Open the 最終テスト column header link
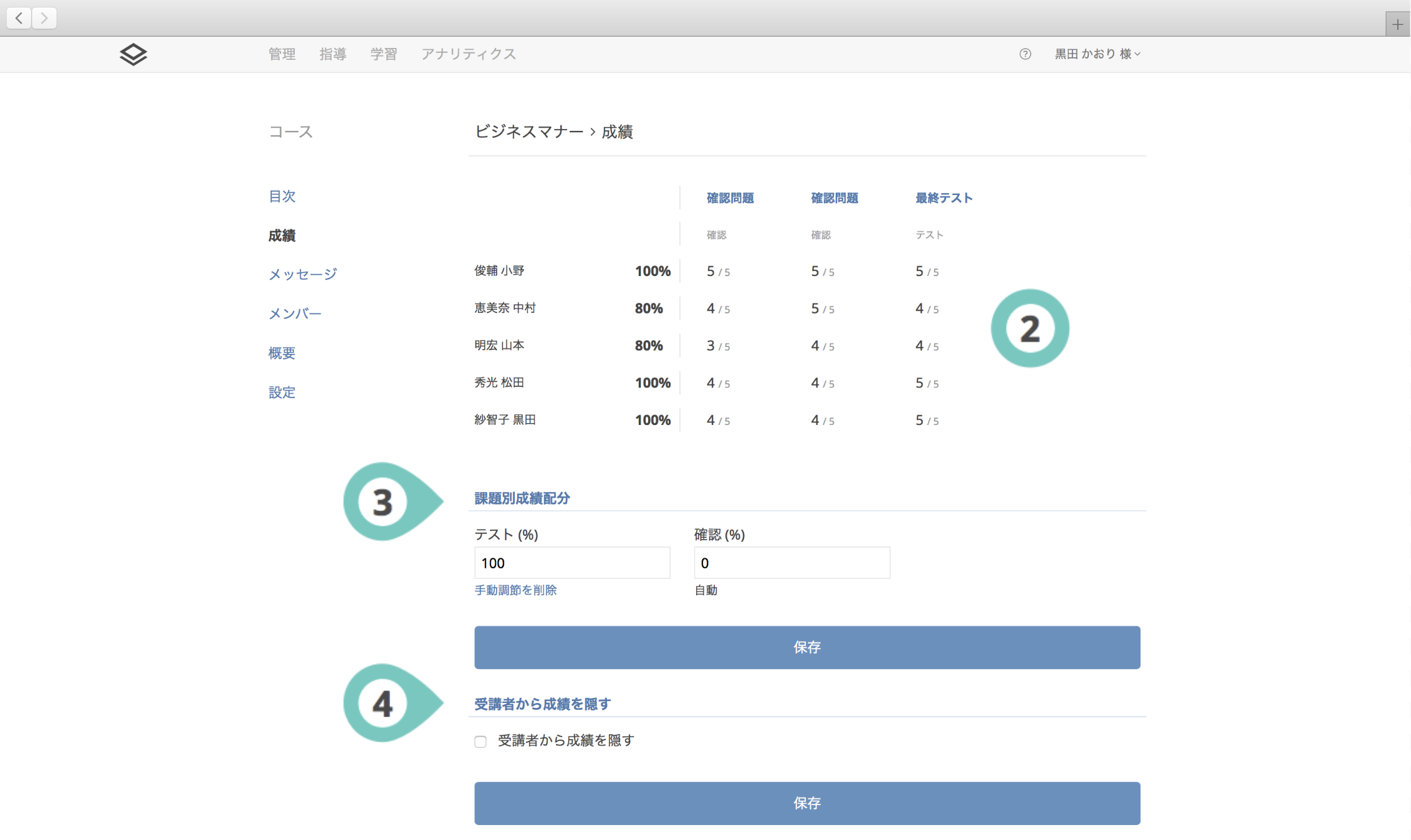This screenshot has height=840, width=1411. [944, 198]
